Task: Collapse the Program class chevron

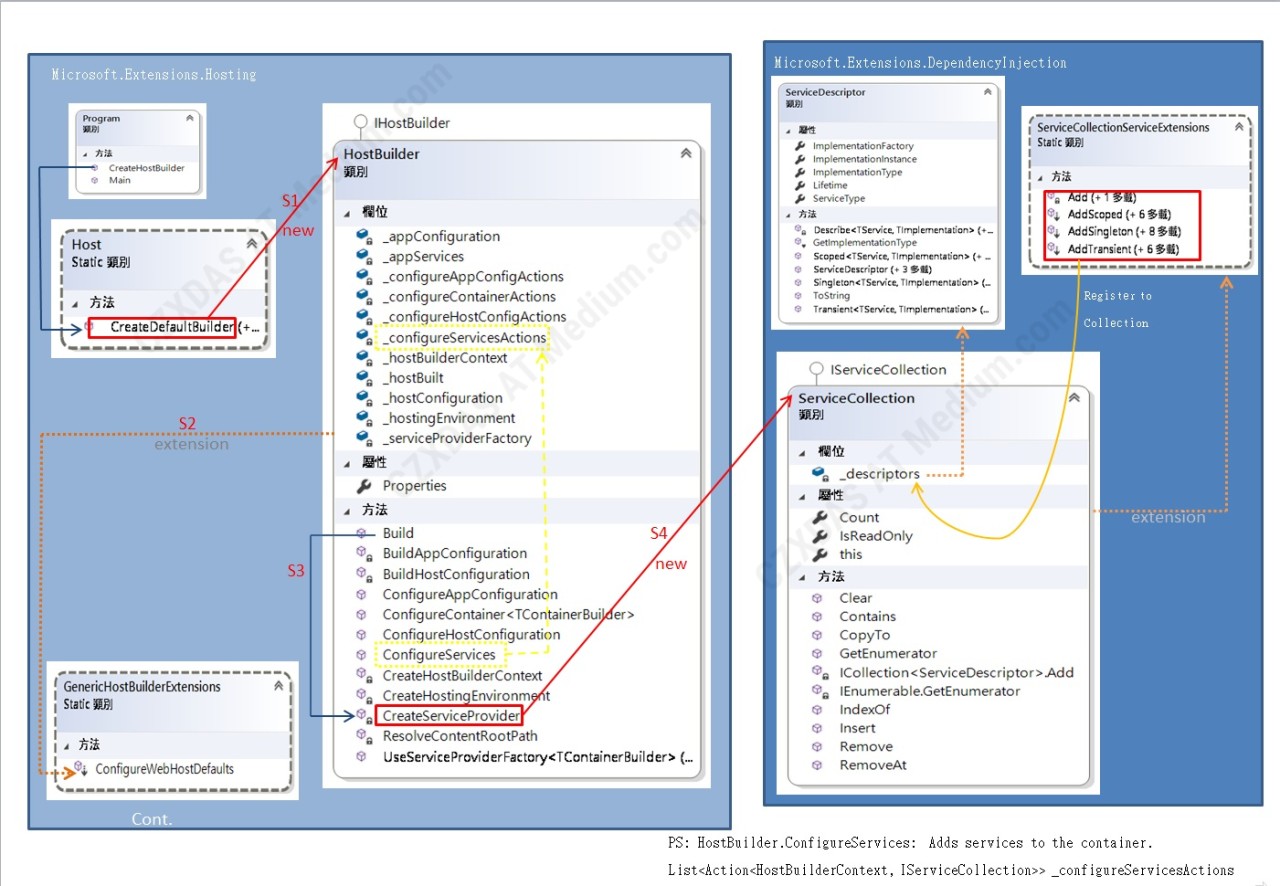Action: click(190, 118)
